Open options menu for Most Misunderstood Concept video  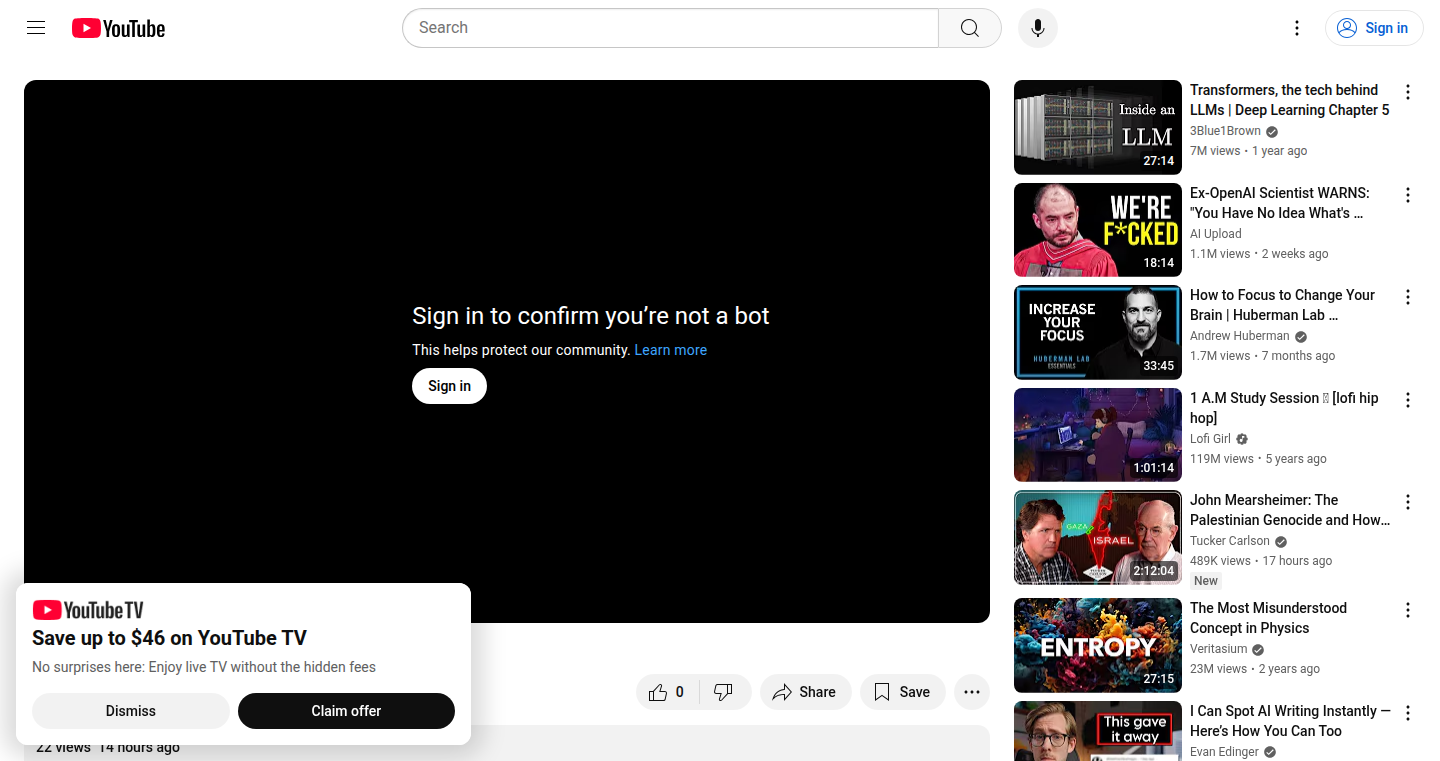click(1408, 610)
